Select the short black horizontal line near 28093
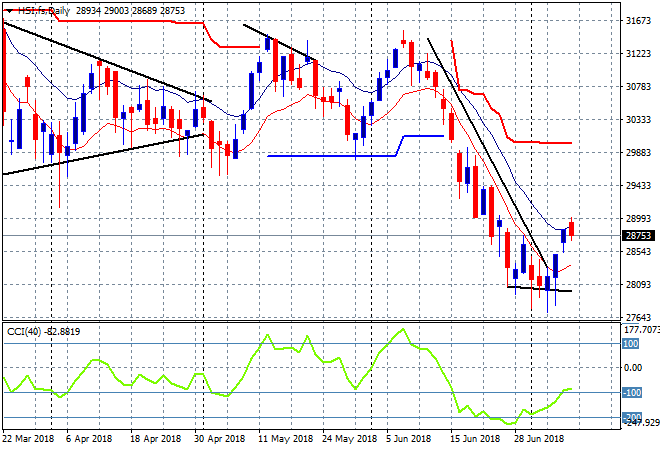The height and width of the screenshot is (450, 660). (540, 290)
